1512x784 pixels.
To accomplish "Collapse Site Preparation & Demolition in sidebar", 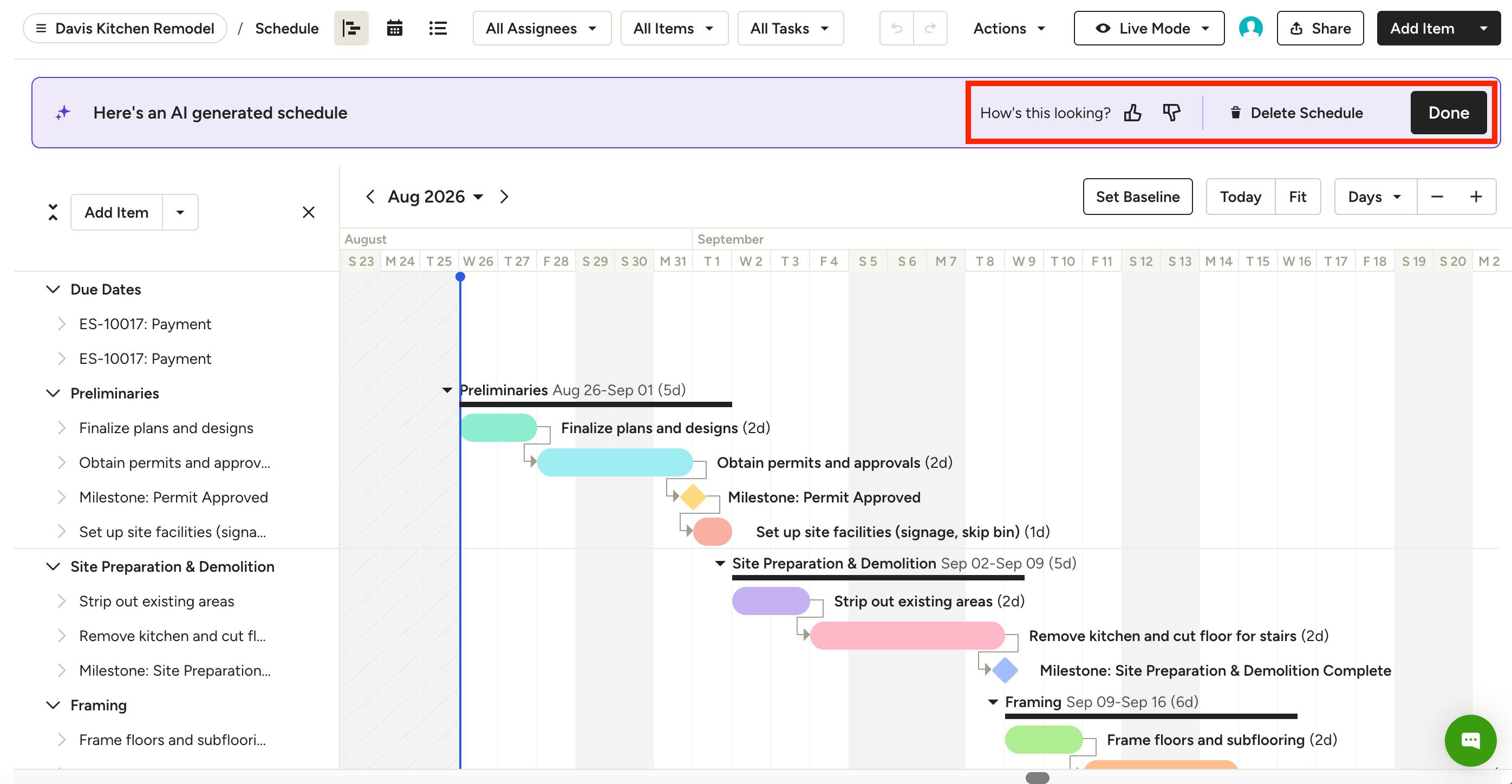I will [53, 566].
